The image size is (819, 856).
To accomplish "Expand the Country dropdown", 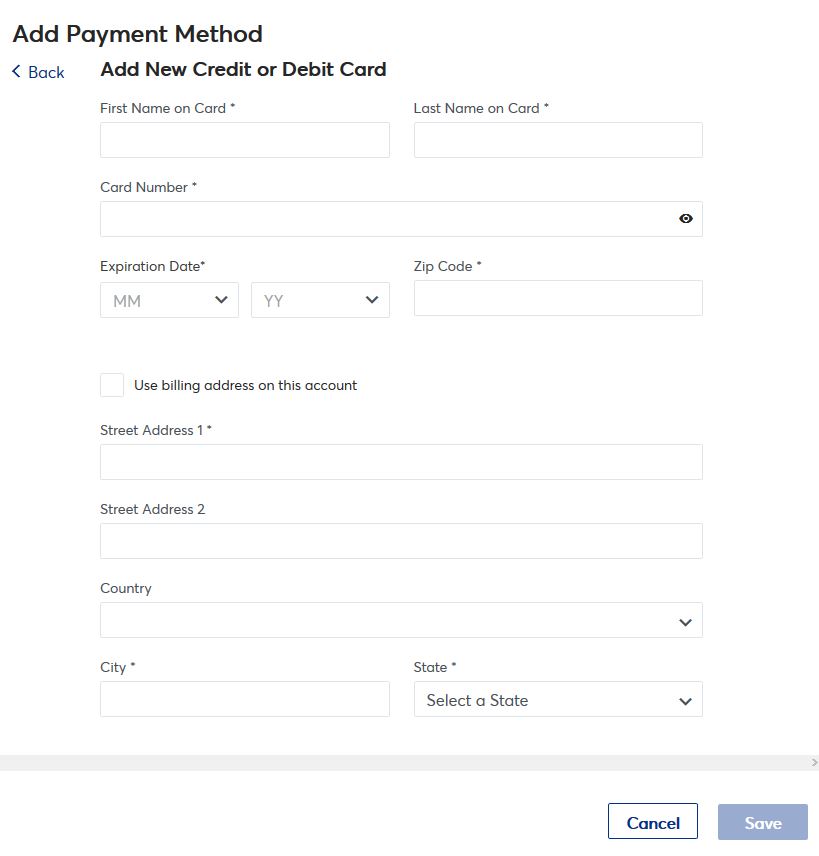I will click(401, 620).
